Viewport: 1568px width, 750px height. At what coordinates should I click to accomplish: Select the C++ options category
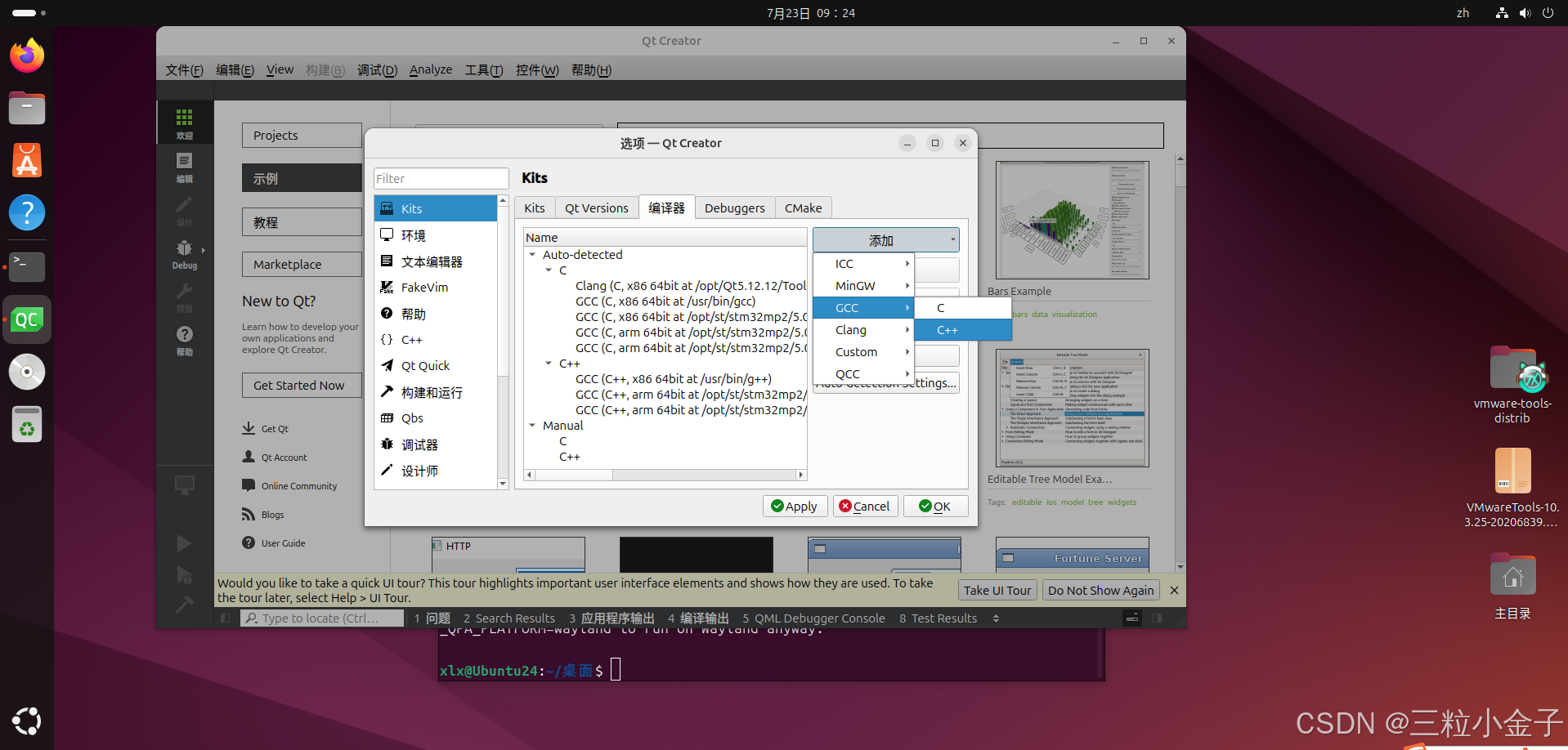click(x=436, y=340)
